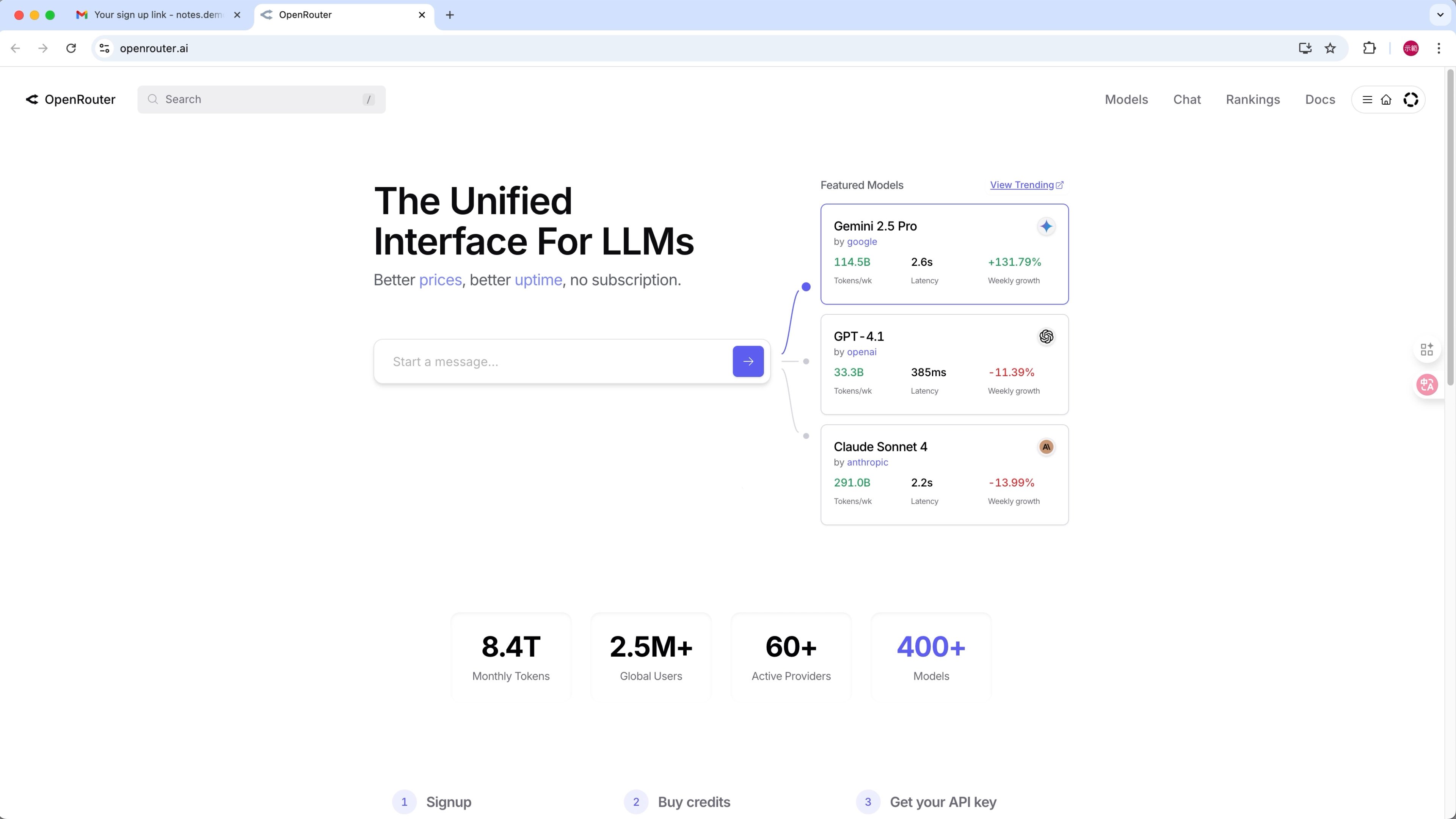Open the Rankings nav item
The height and width of the screenshot is (819, 1456).
pos(1253,99)
